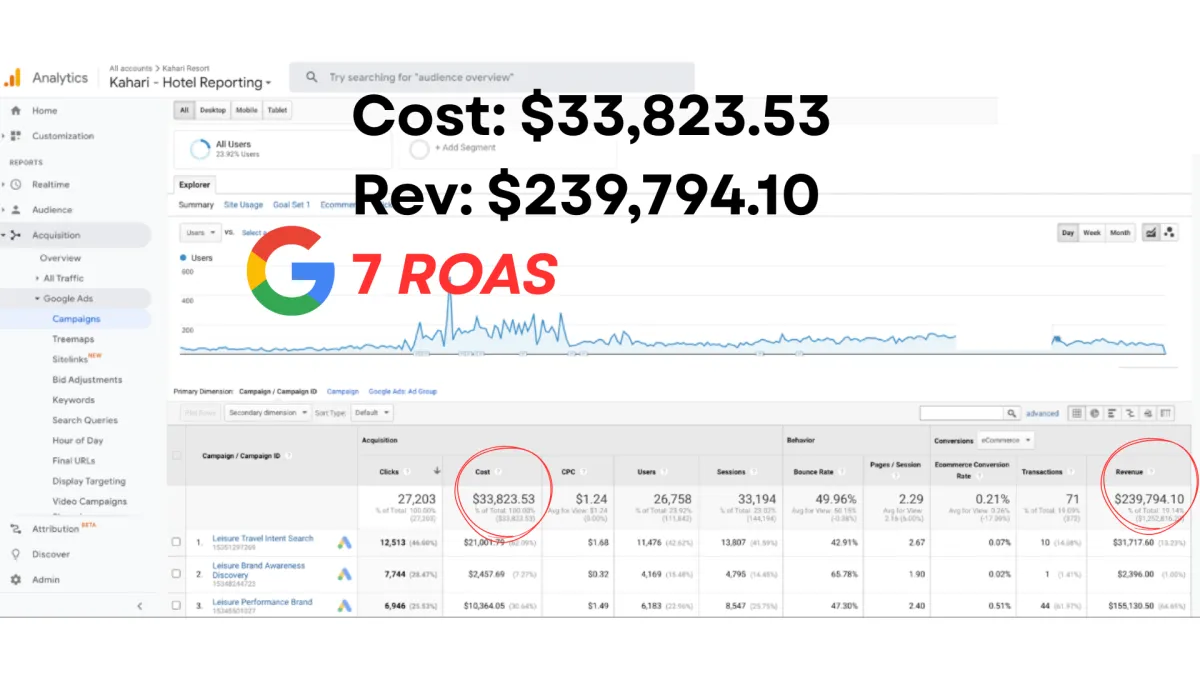Tick the select-all campaigns header checkbox
The image size is (1200, 675).
point(177,455)
